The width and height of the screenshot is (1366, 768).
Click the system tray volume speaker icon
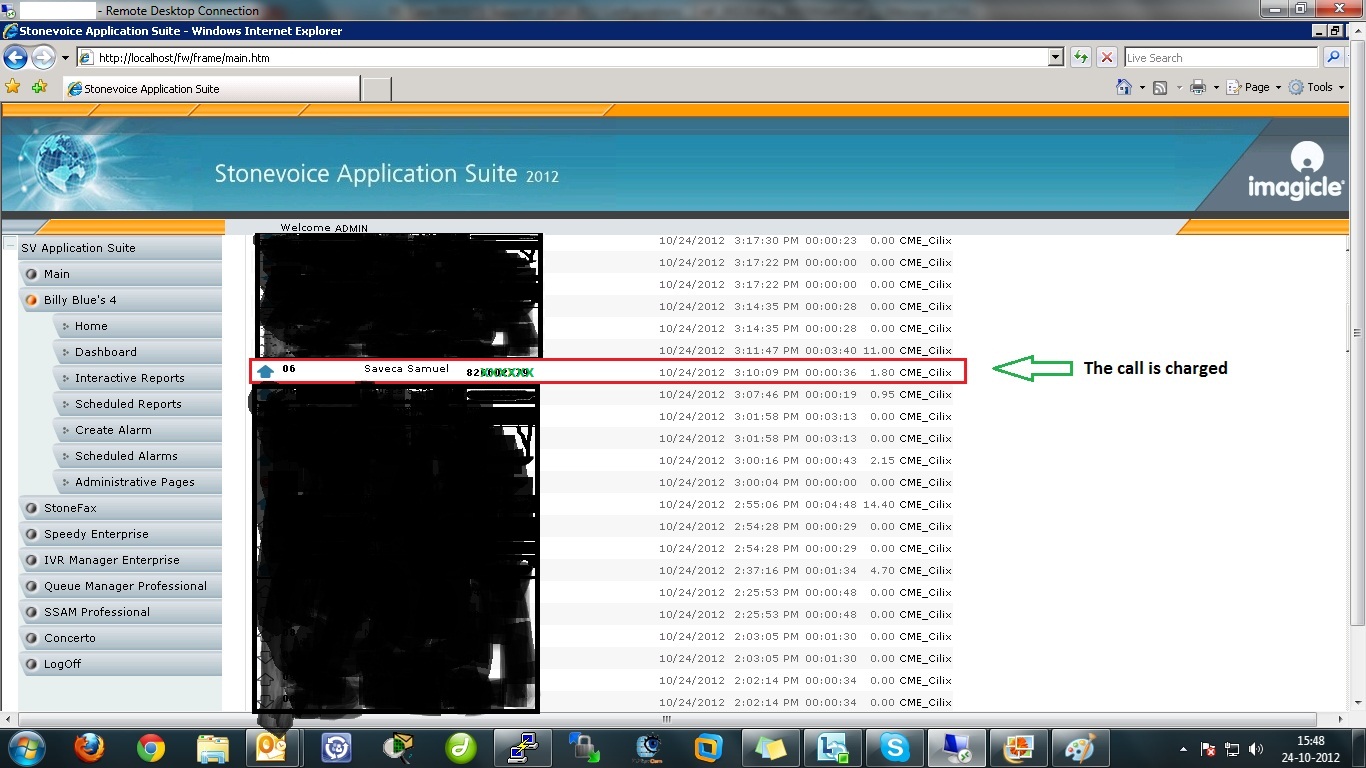click(1255, 749)
